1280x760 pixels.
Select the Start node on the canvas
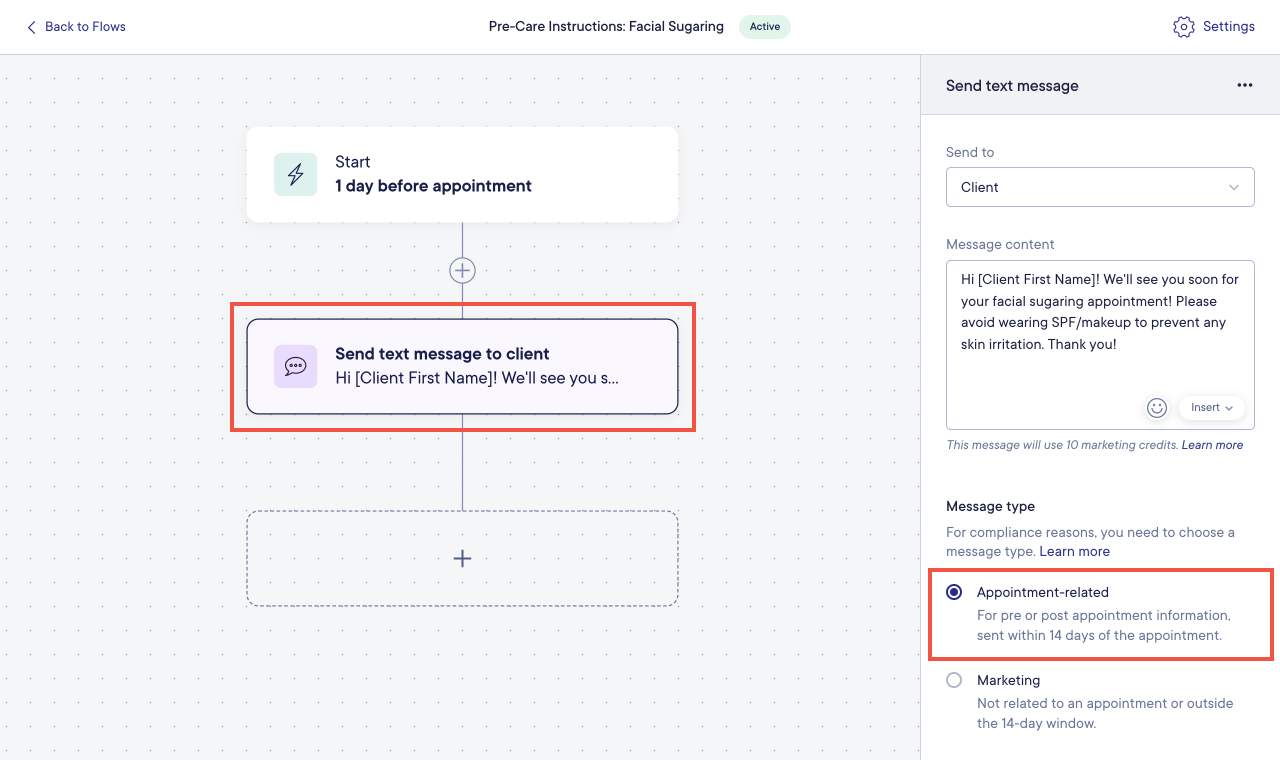(462, 174)
